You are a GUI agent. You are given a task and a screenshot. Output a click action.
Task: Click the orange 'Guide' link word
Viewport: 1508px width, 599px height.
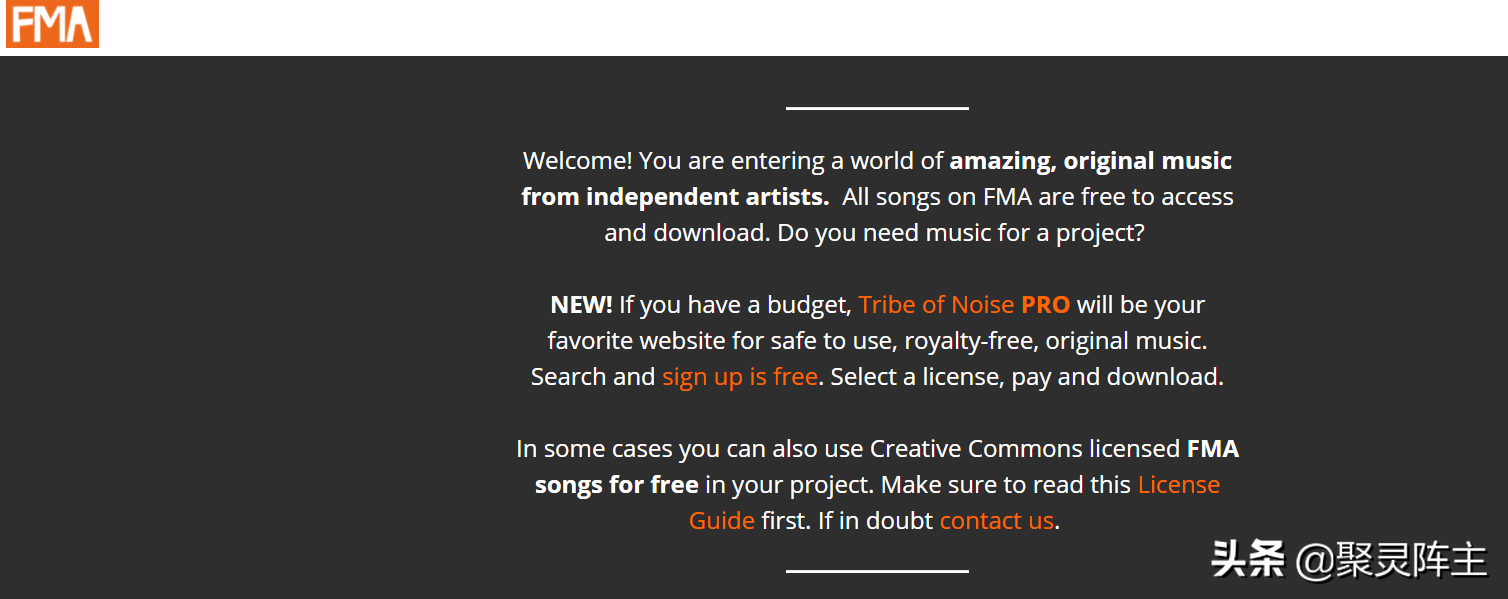point(721,521)
